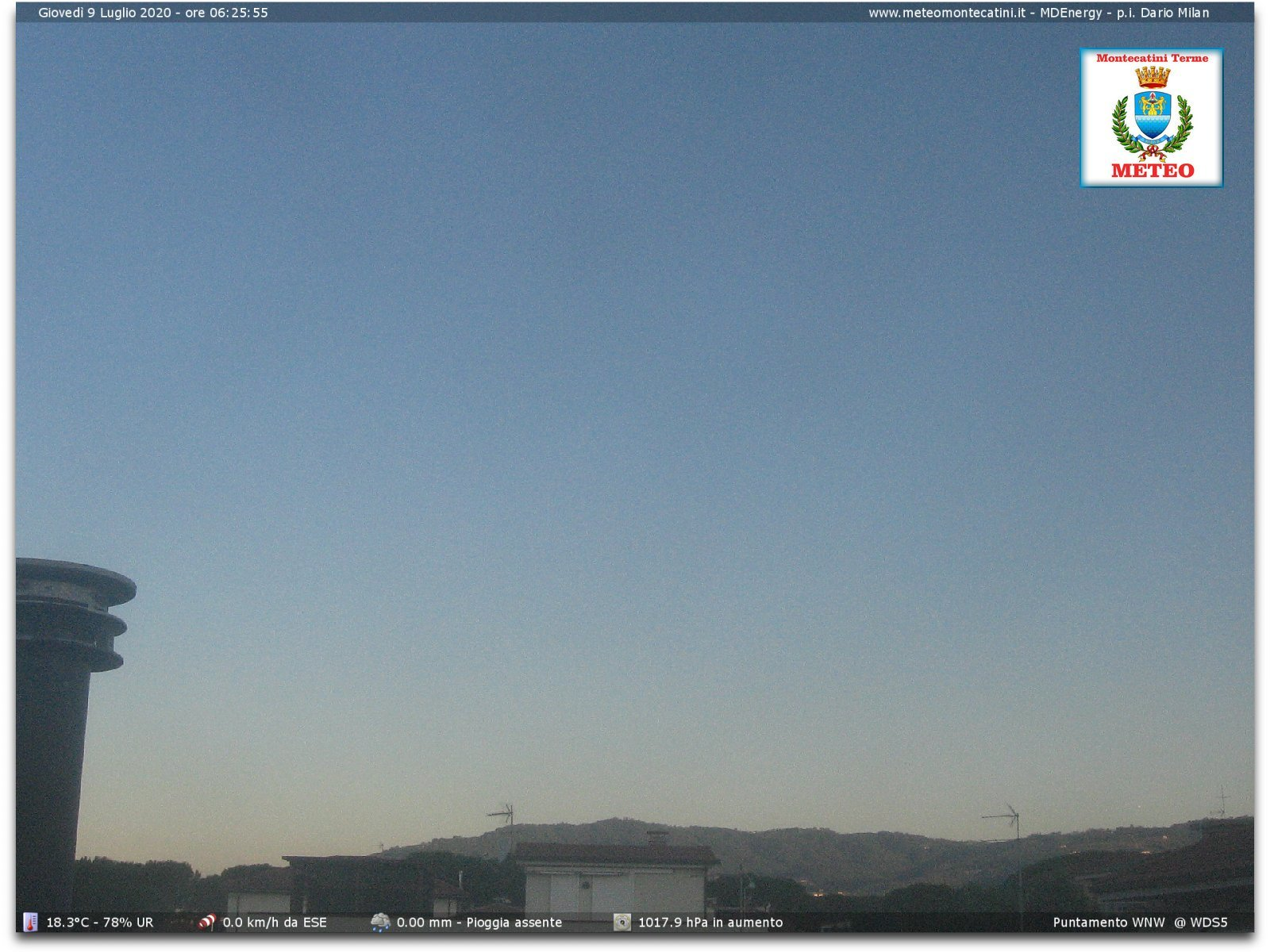Click the Puntamento WNW label
Screen dimensions: 1270x952
pos(1109,923)
